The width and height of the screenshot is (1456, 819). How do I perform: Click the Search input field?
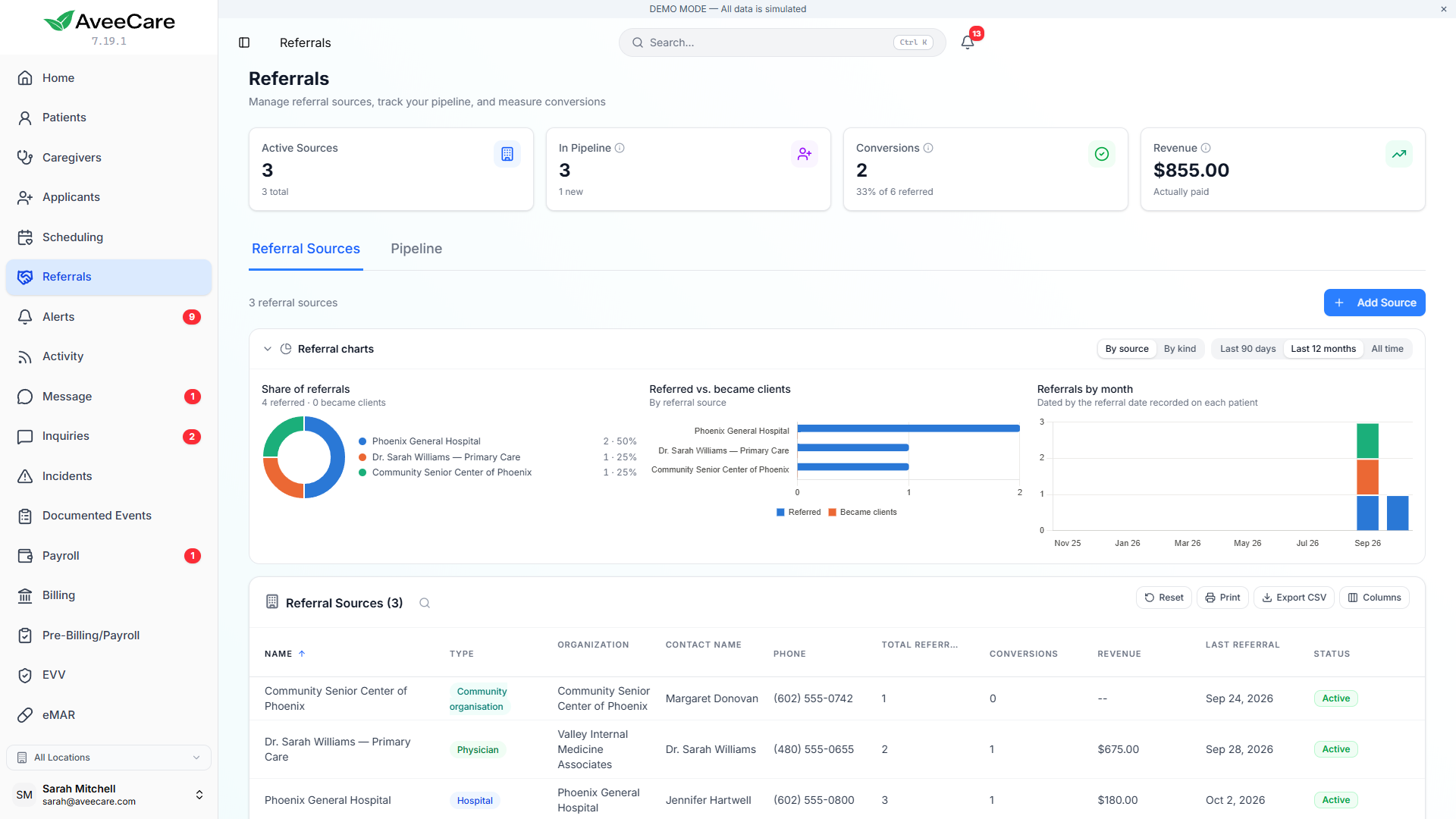(782, 42)
